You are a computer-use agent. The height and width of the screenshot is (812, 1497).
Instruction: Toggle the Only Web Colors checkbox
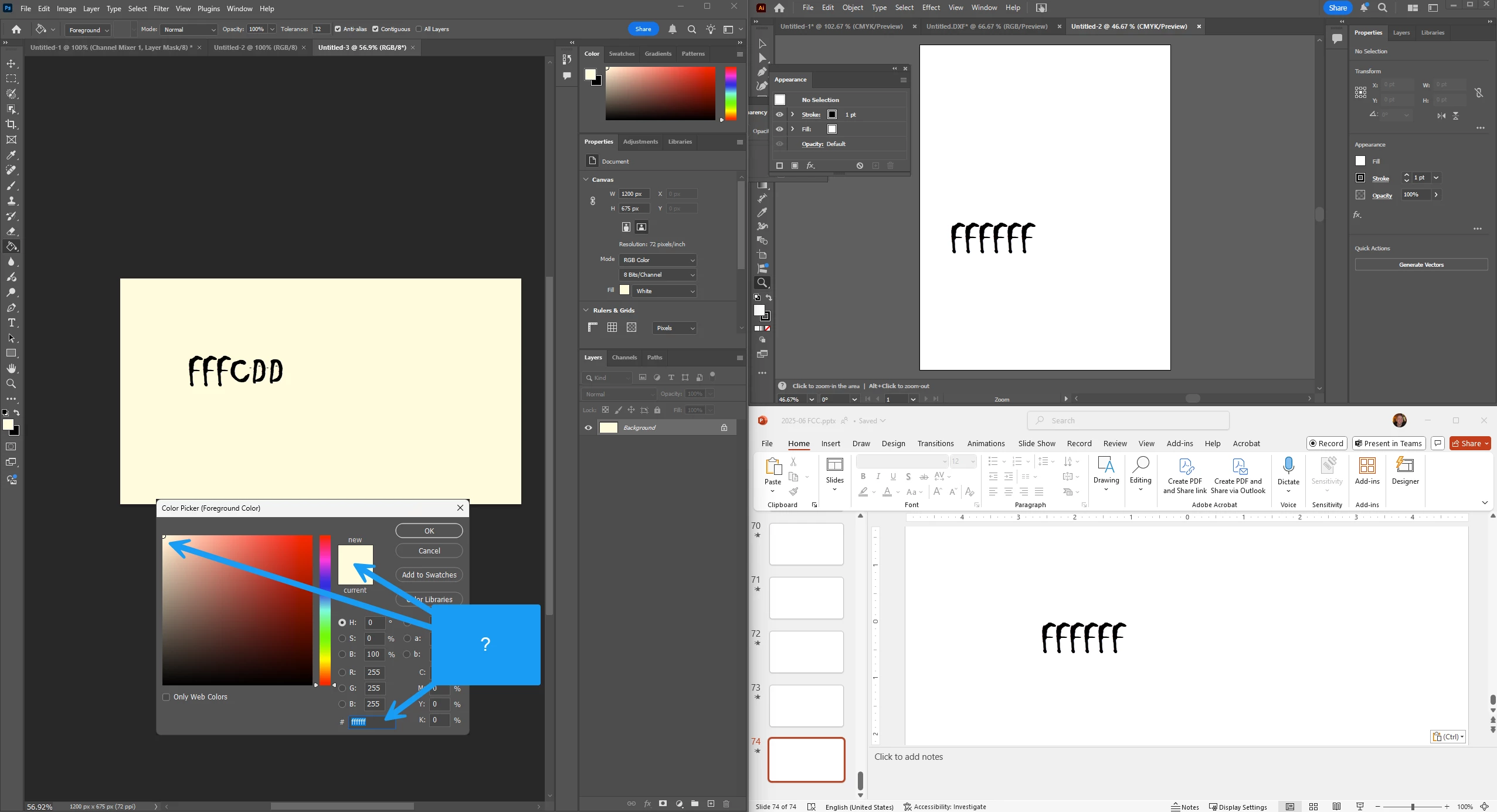coord(167,697)
